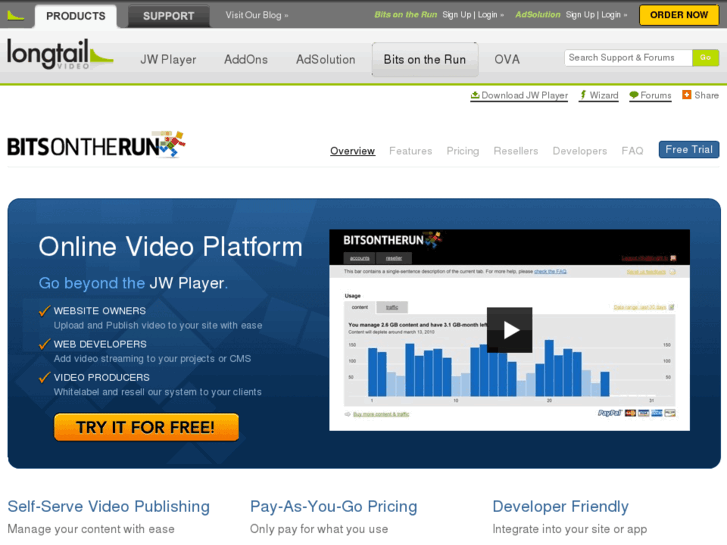Select the Bits on the Run nav item

[x=425, y=60]
